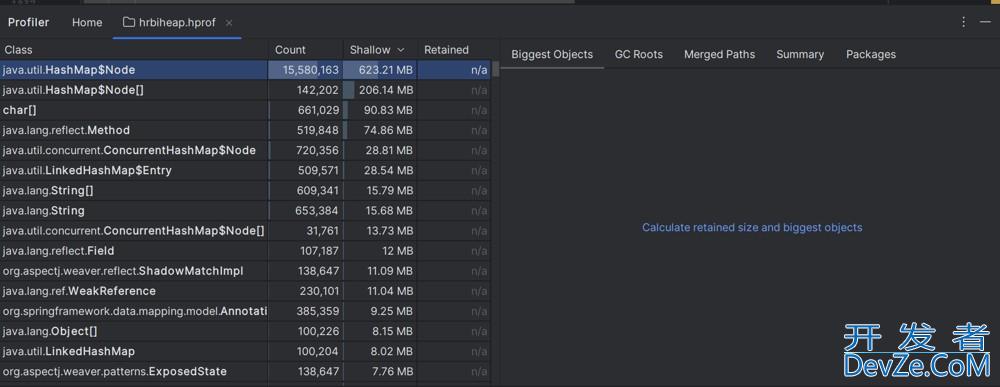Click the Profiler panel title

coord(29,22)
